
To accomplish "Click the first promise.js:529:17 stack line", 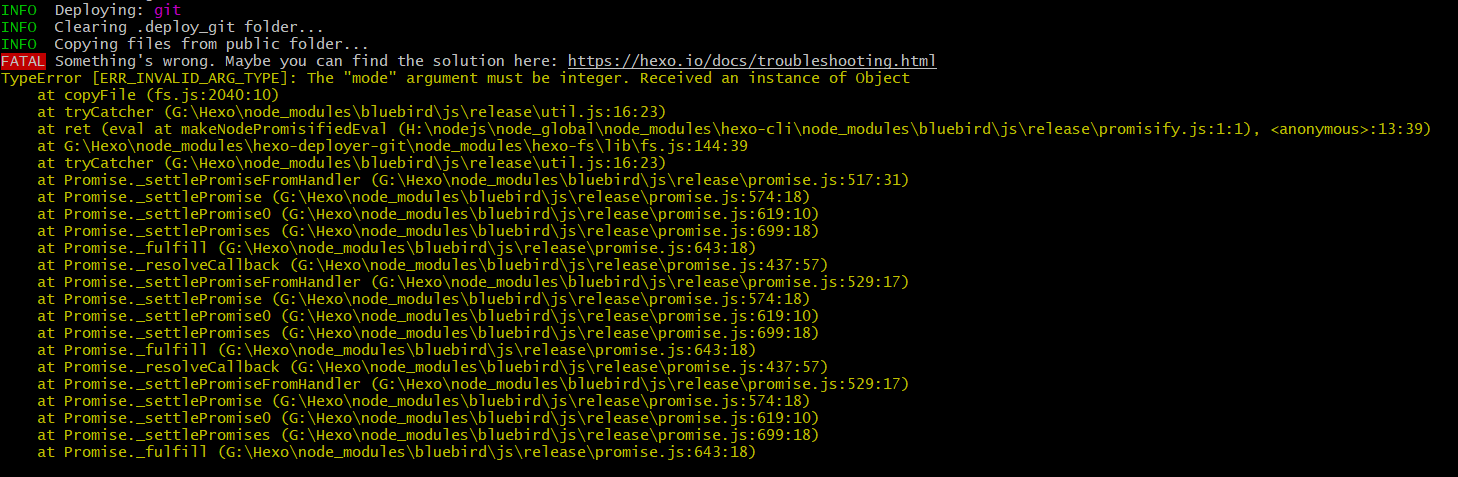I will pyautogui.click(x=473, y=282).
